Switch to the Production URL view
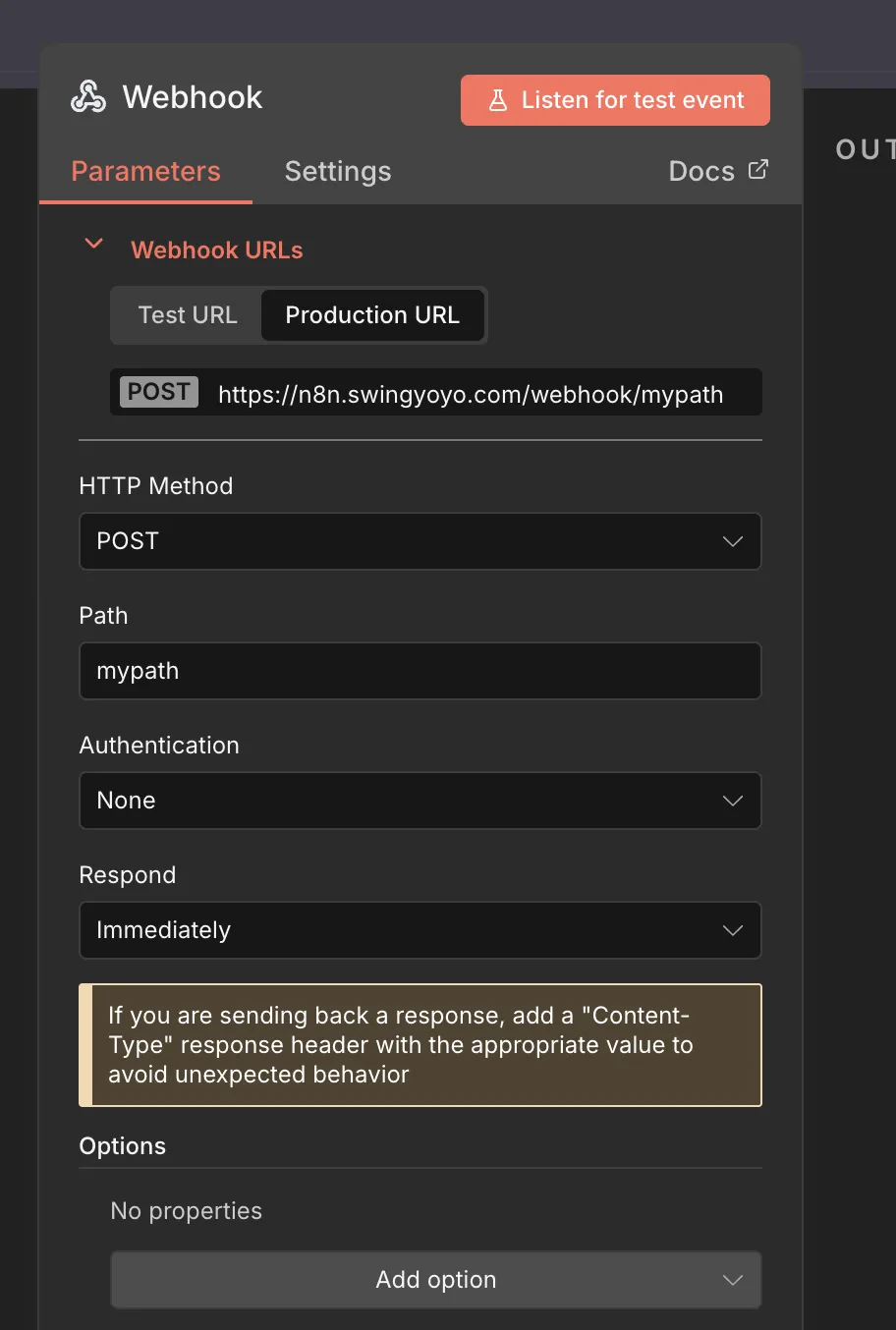Viewport: 896px width, 1330px height. (372, 315)
